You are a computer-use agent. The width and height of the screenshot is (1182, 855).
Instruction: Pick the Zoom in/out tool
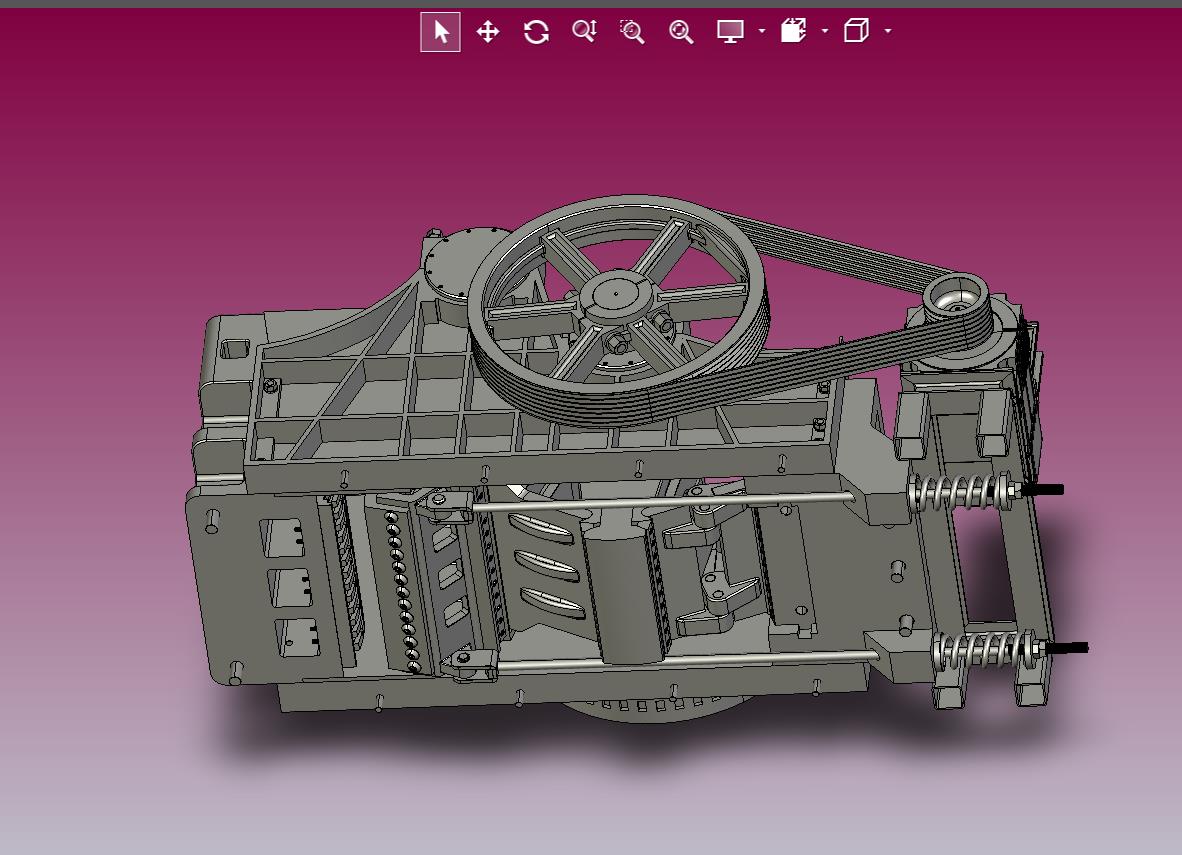584,31
